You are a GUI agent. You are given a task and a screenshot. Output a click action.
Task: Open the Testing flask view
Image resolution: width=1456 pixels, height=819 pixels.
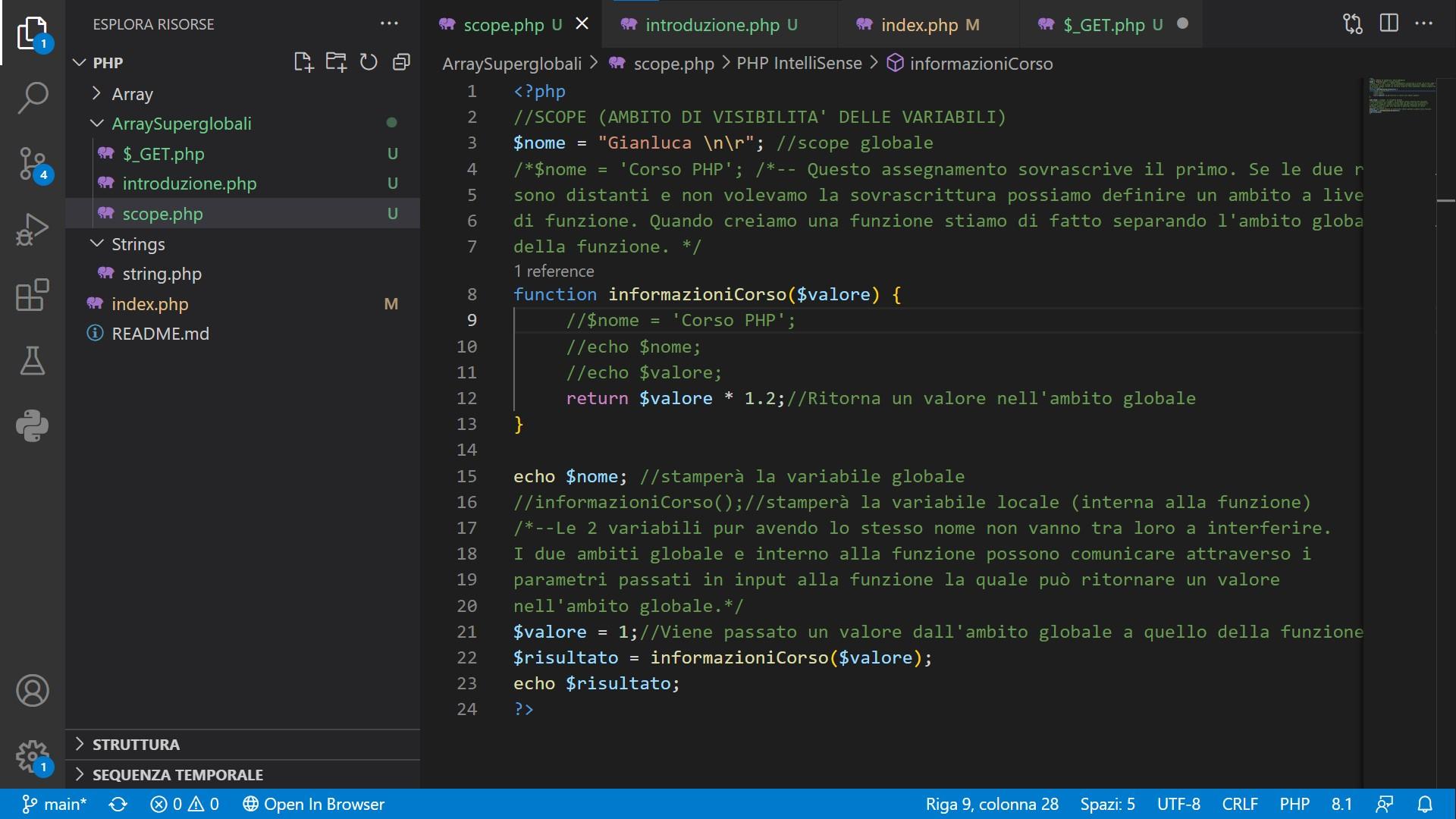pos(33,361)
